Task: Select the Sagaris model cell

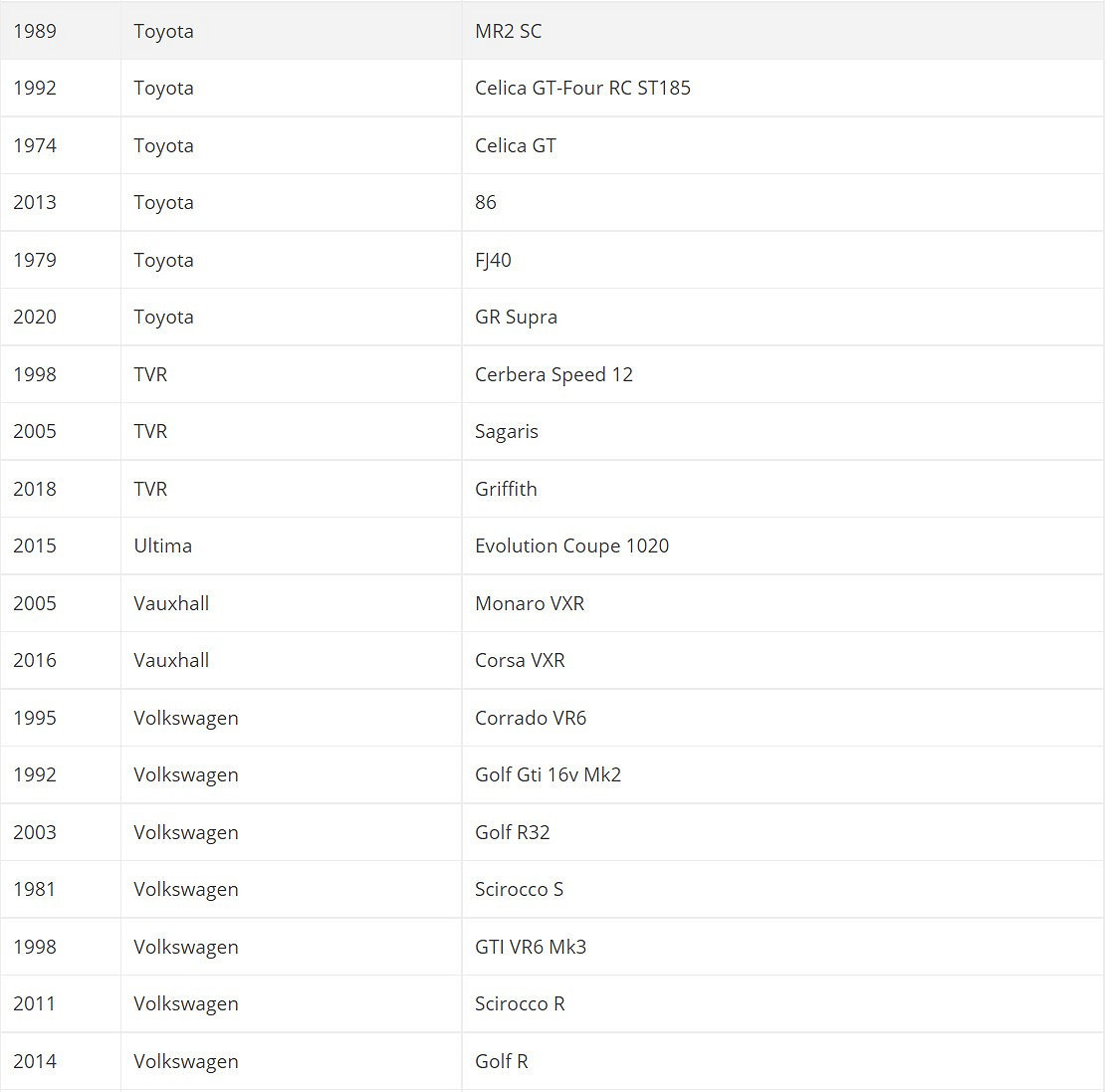Action: (507, 431)
